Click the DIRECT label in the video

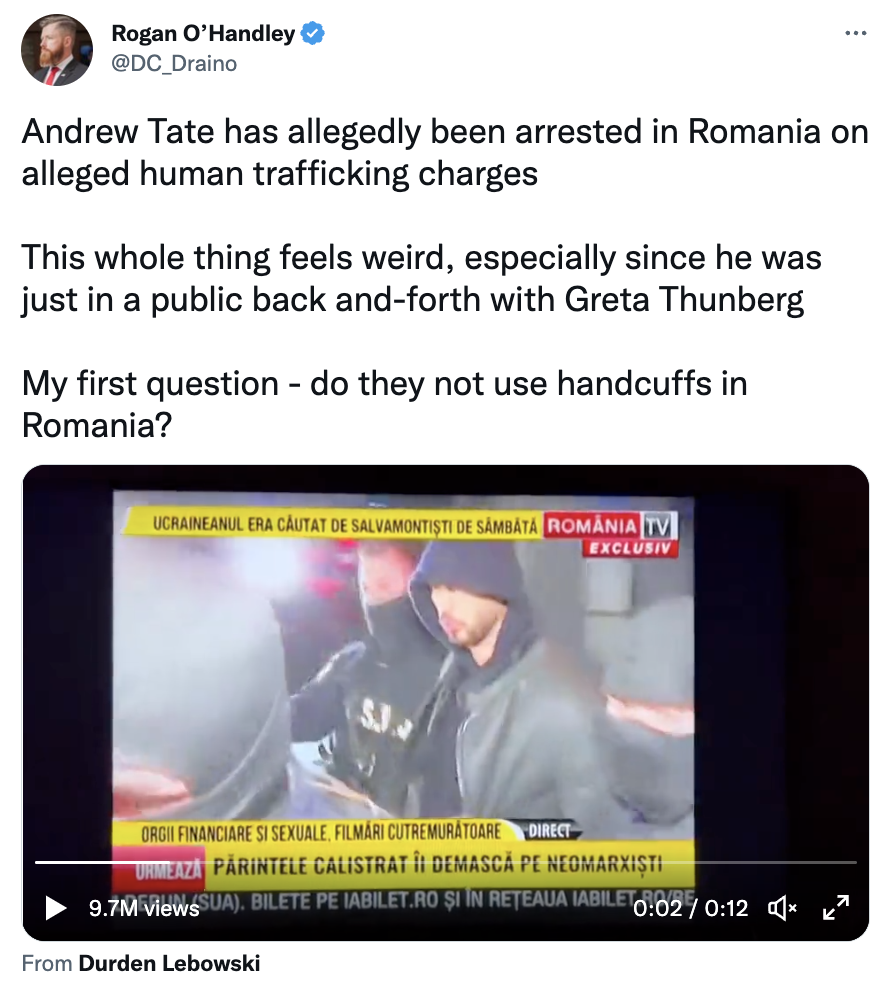(549, 830)
